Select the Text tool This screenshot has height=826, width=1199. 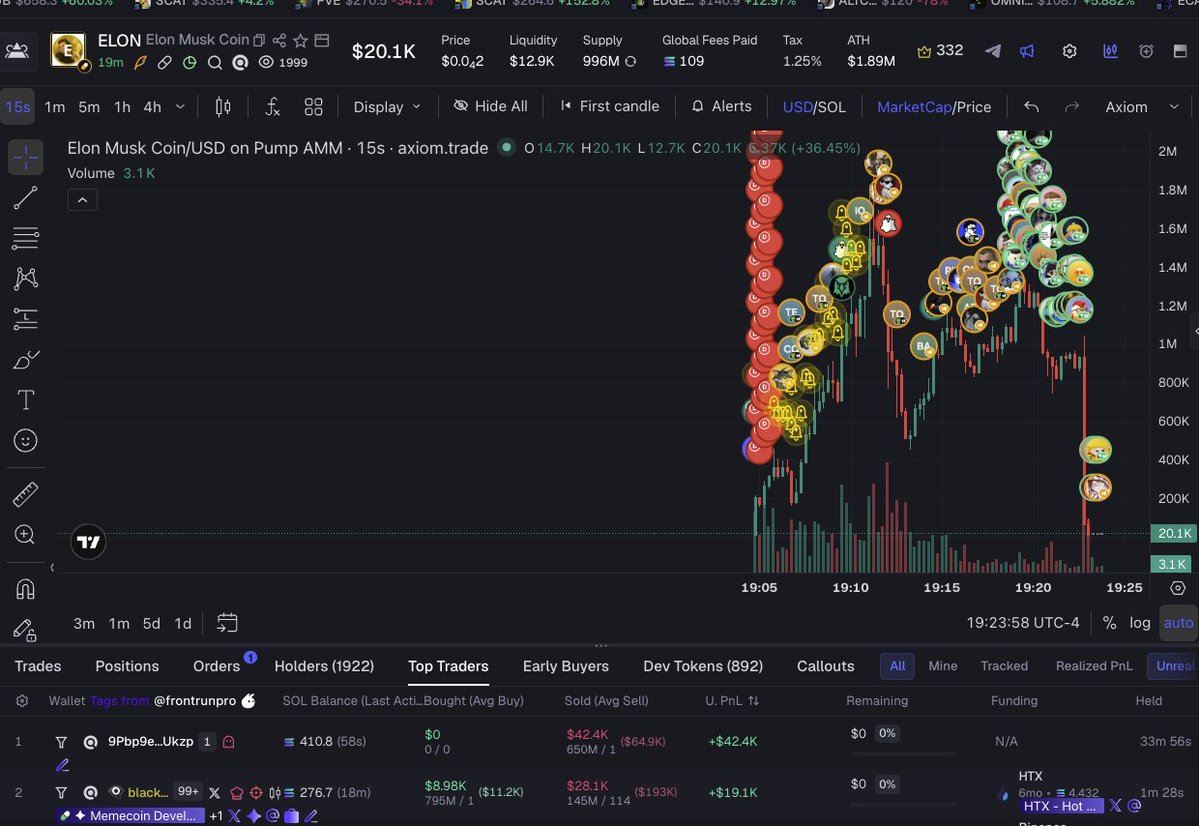(25, 399)
